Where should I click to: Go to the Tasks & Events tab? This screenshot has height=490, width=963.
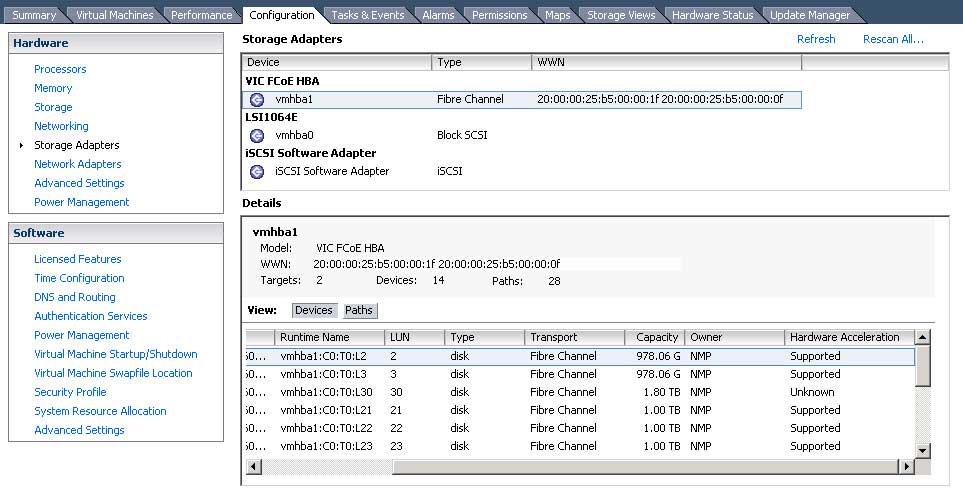click(x=368, y=15)
